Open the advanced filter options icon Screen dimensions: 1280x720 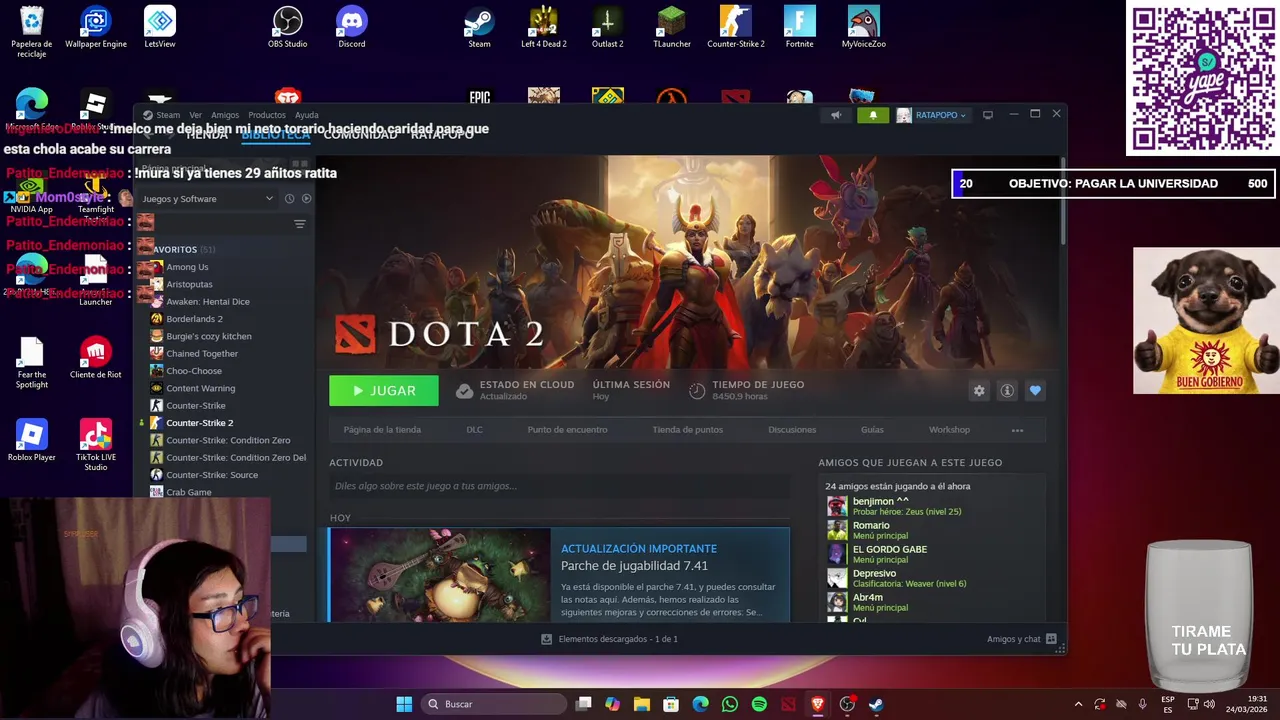(x=299, y=224)
